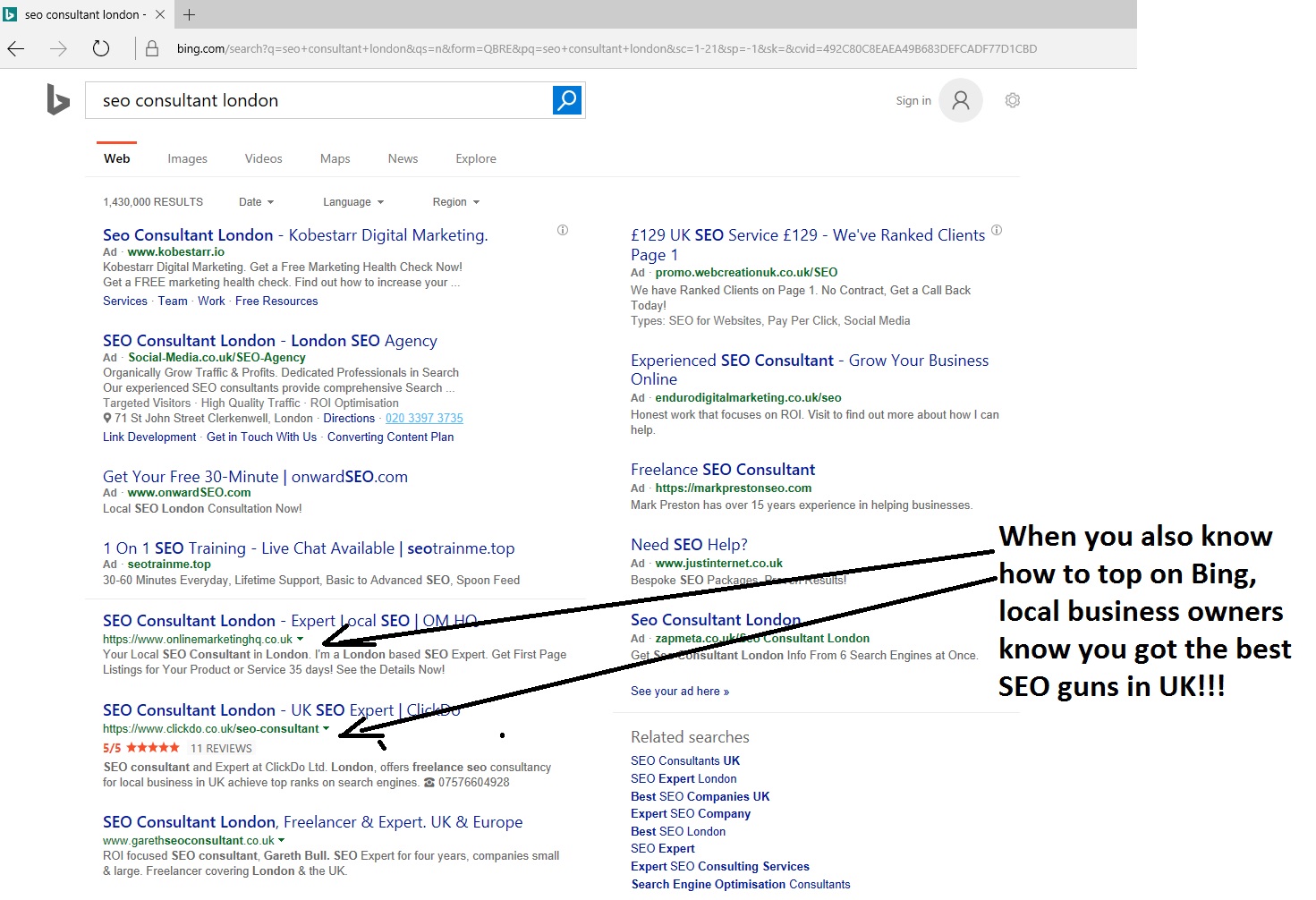Click related search 'Expert SEO Company'

tap(691, 814)
